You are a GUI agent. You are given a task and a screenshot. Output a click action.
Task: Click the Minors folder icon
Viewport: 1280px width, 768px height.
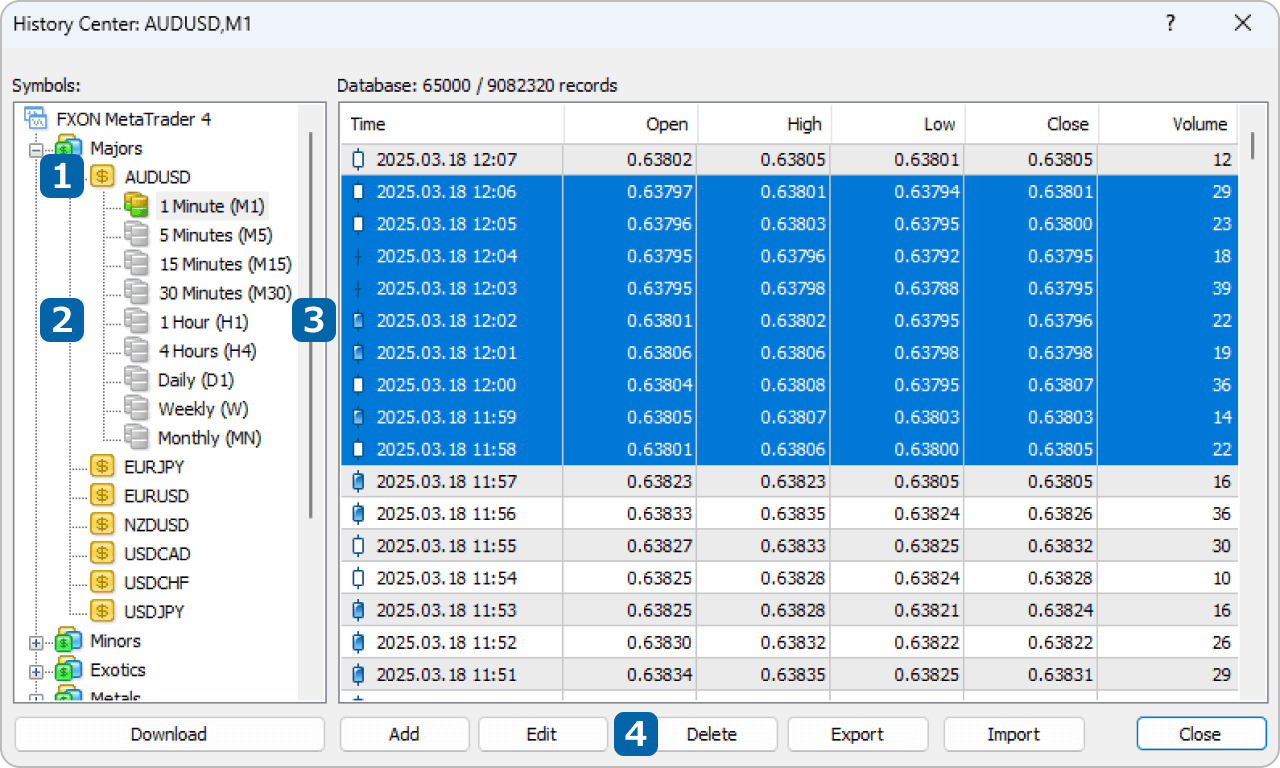[x=69, y=641]
